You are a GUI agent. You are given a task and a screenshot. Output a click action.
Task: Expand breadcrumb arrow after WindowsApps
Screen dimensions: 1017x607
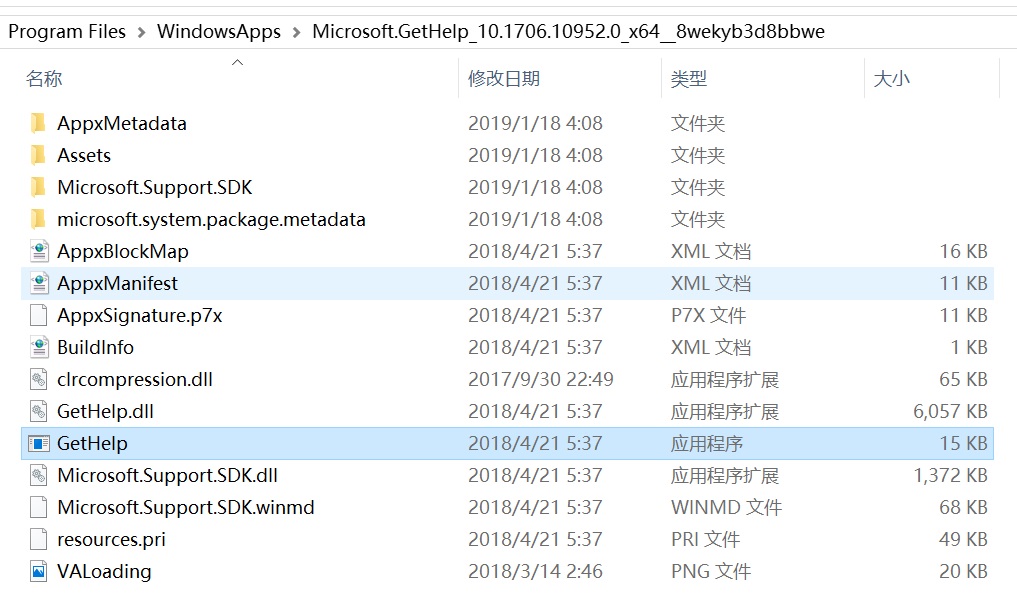tap(296, 32)
